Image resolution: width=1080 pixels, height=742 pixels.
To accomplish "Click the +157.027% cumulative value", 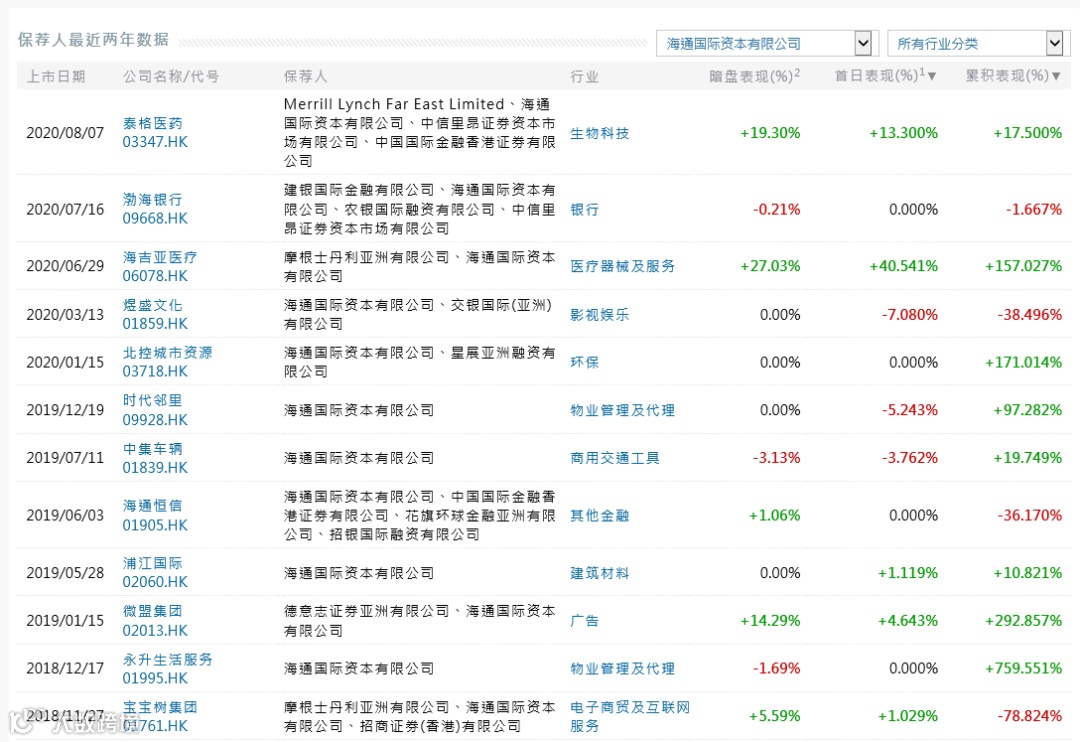I will 1024,266.
